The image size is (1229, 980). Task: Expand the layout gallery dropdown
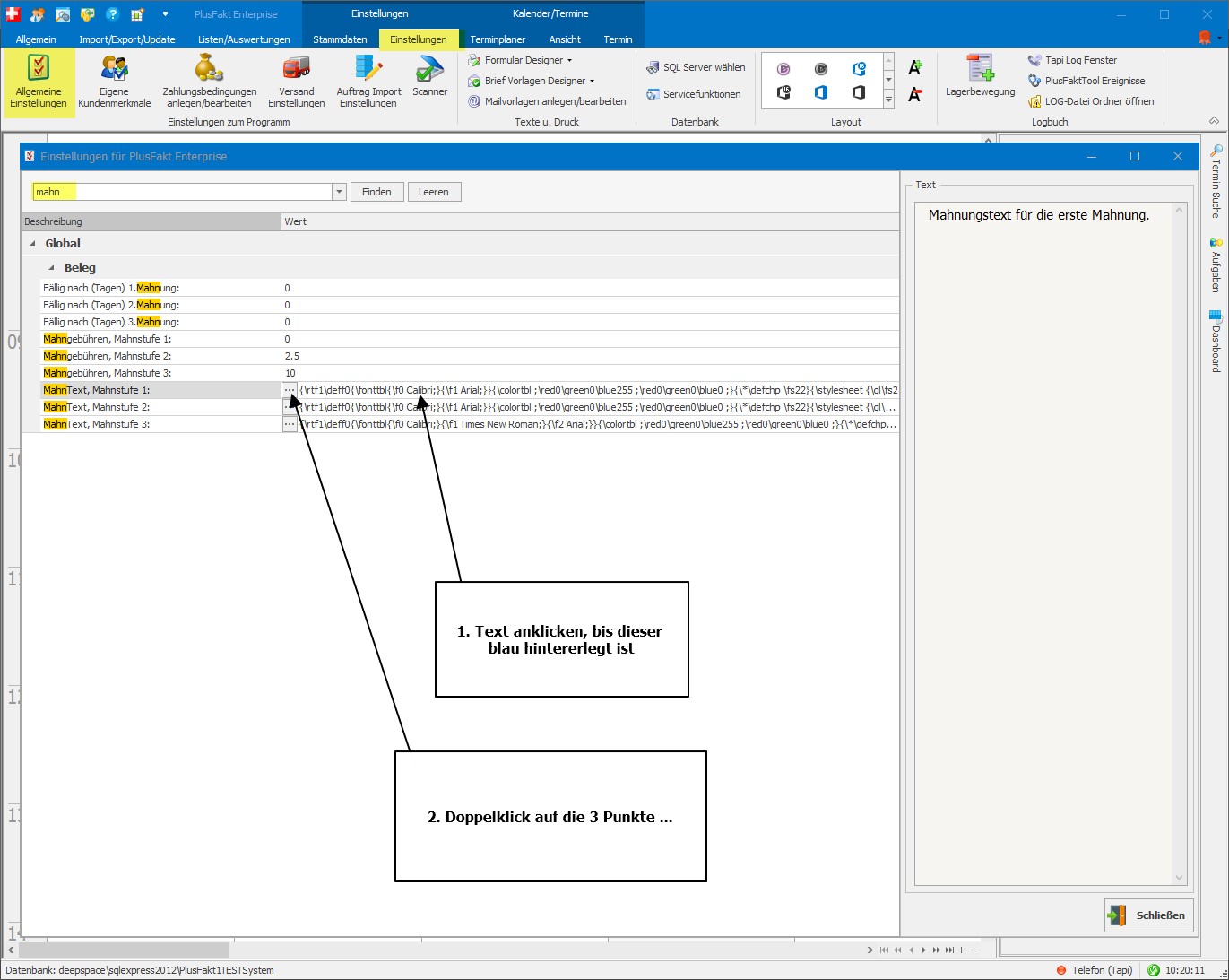(x=888, y=100)
